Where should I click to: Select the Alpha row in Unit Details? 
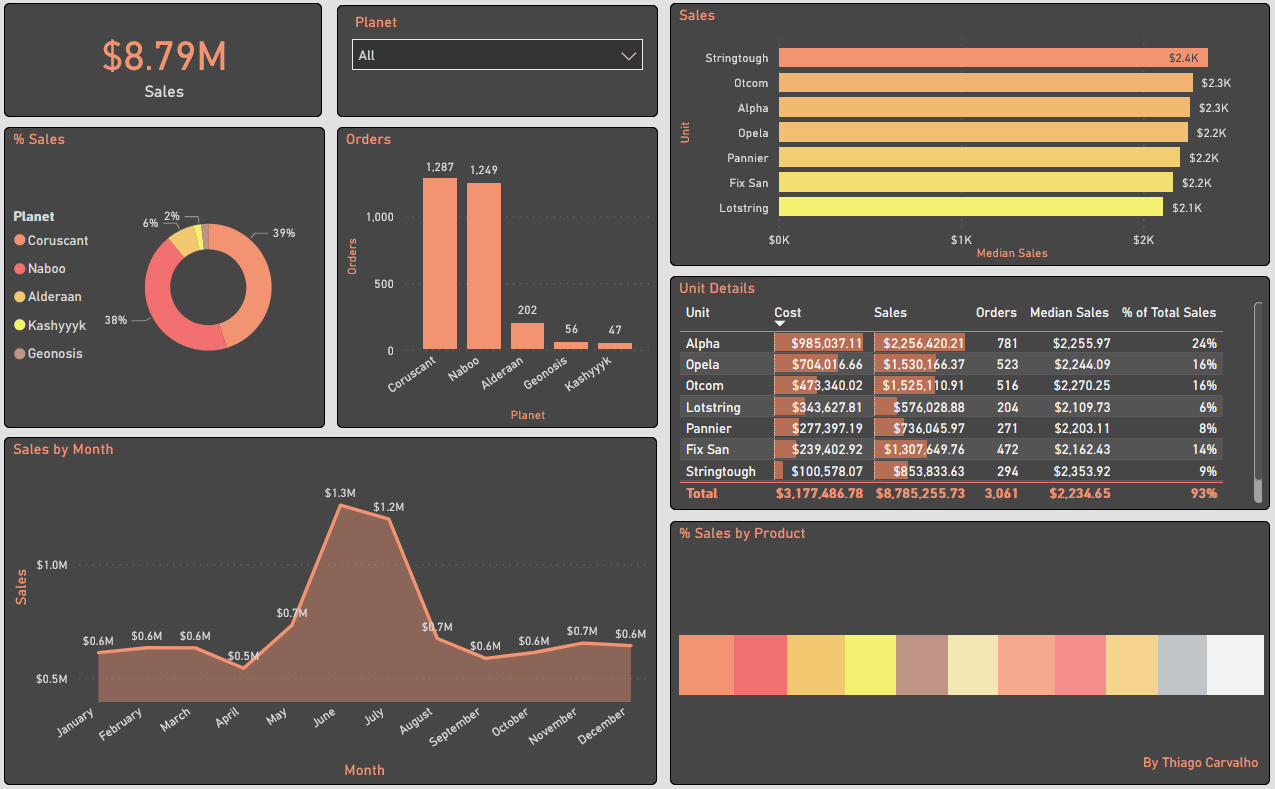coord(950,343)
